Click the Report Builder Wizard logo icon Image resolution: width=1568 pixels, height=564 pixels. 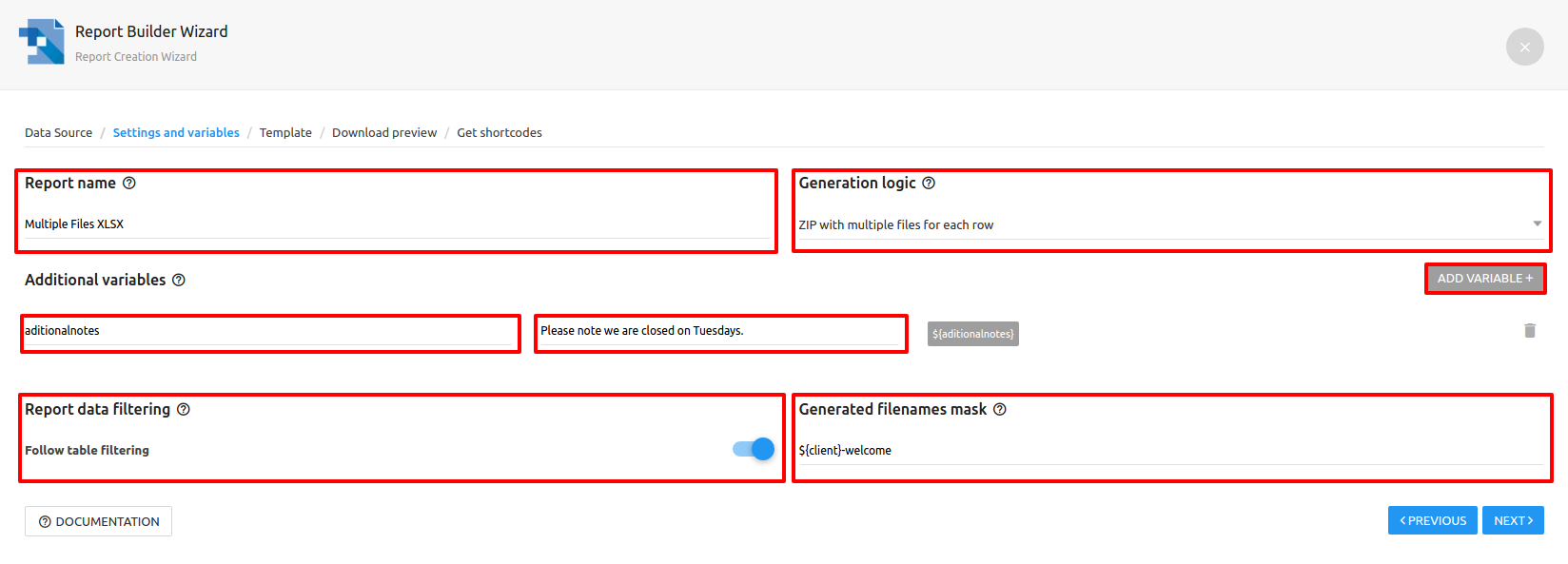[x=42, y=42]
